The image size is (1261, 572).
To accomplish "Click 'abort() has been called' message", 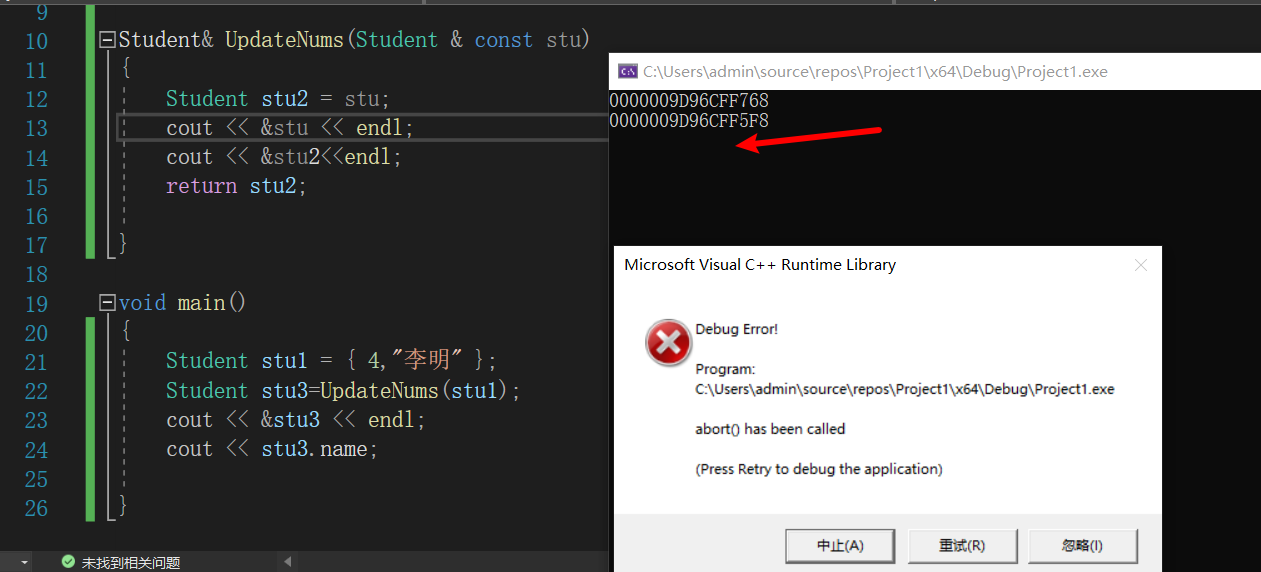I will coord(770,429).
